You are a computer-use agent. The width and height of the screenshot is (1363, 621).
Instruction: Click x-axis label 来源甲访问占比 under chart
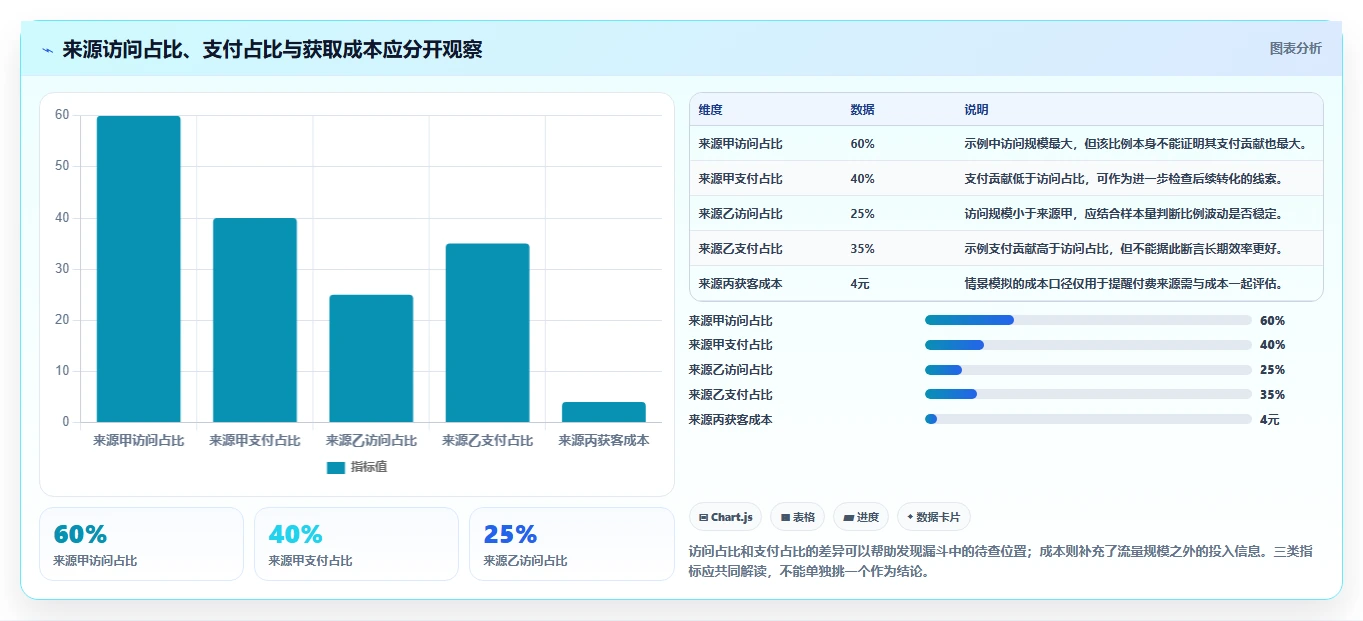pyautogui.click(x=138, y=440)
